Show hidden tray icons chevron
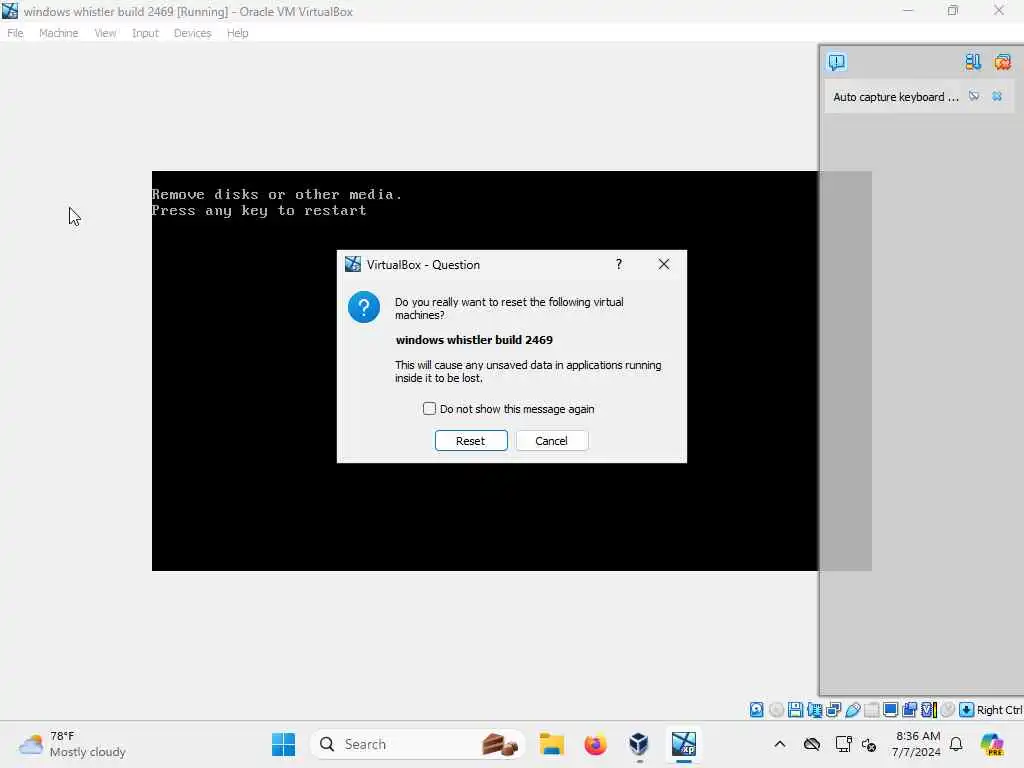Viewport: 1024px width, 768px height. pyautogui.click(x=780, y=744)
